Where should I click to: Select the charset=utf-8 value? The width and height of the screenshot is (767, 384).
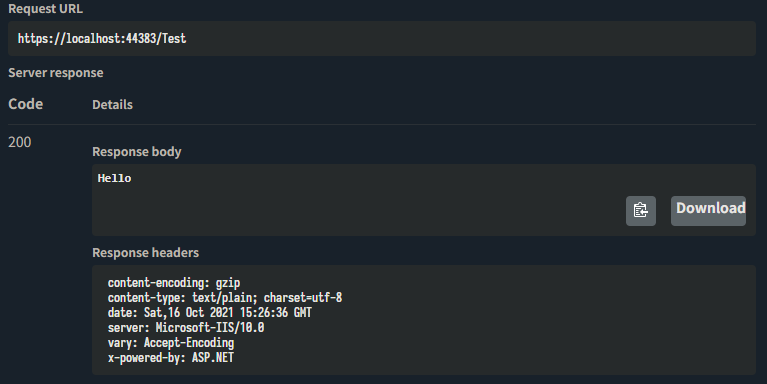click(x=303, y=297)
